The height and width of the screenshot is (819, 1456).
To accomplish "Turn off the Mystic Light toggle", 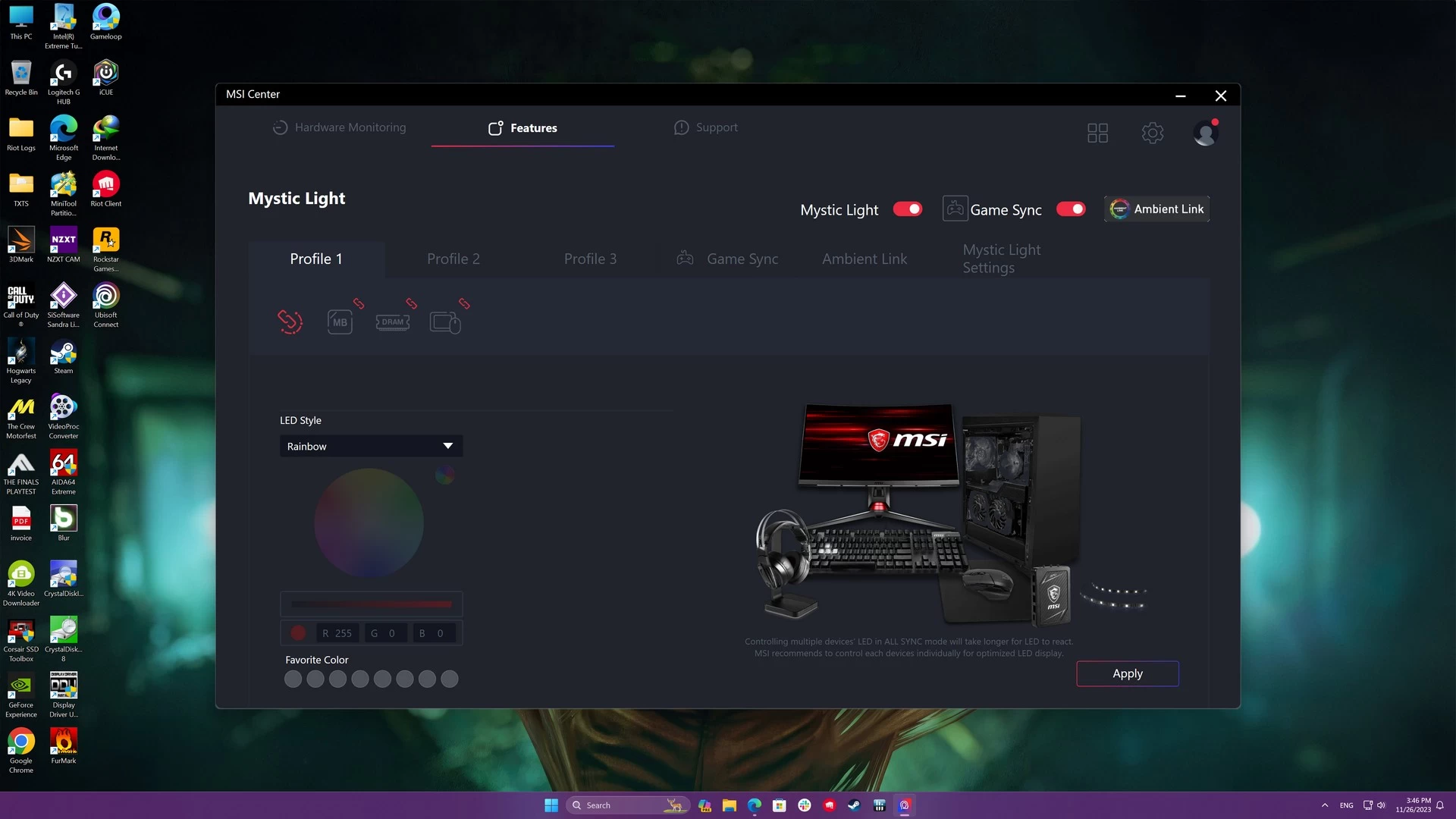I will pyautogui.click(x=908, y=209).
